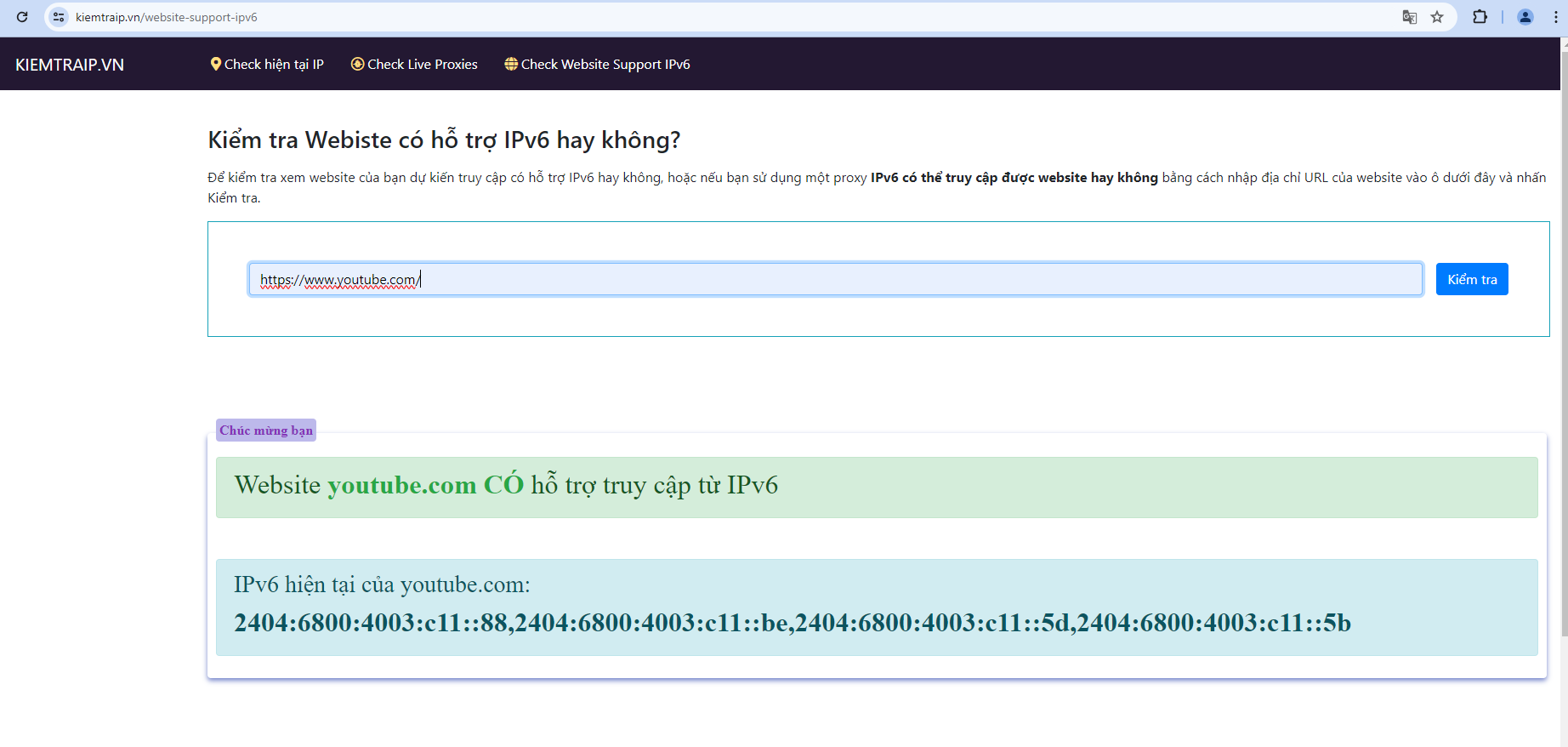Click the location pin icon beside Check hiện tại IP
This screenshot has width=1568, height=747.
click(x=216, y=64)
